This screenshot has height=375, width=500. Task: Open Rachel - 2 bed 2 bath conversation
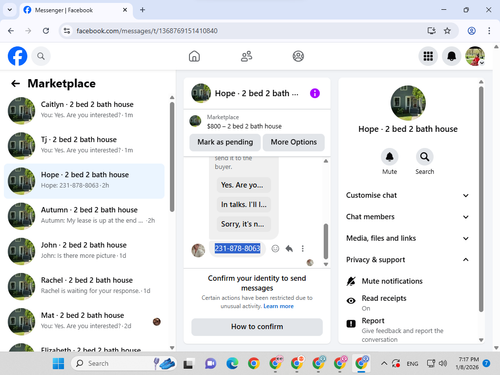pyautogui.click(x=84, y=286)
